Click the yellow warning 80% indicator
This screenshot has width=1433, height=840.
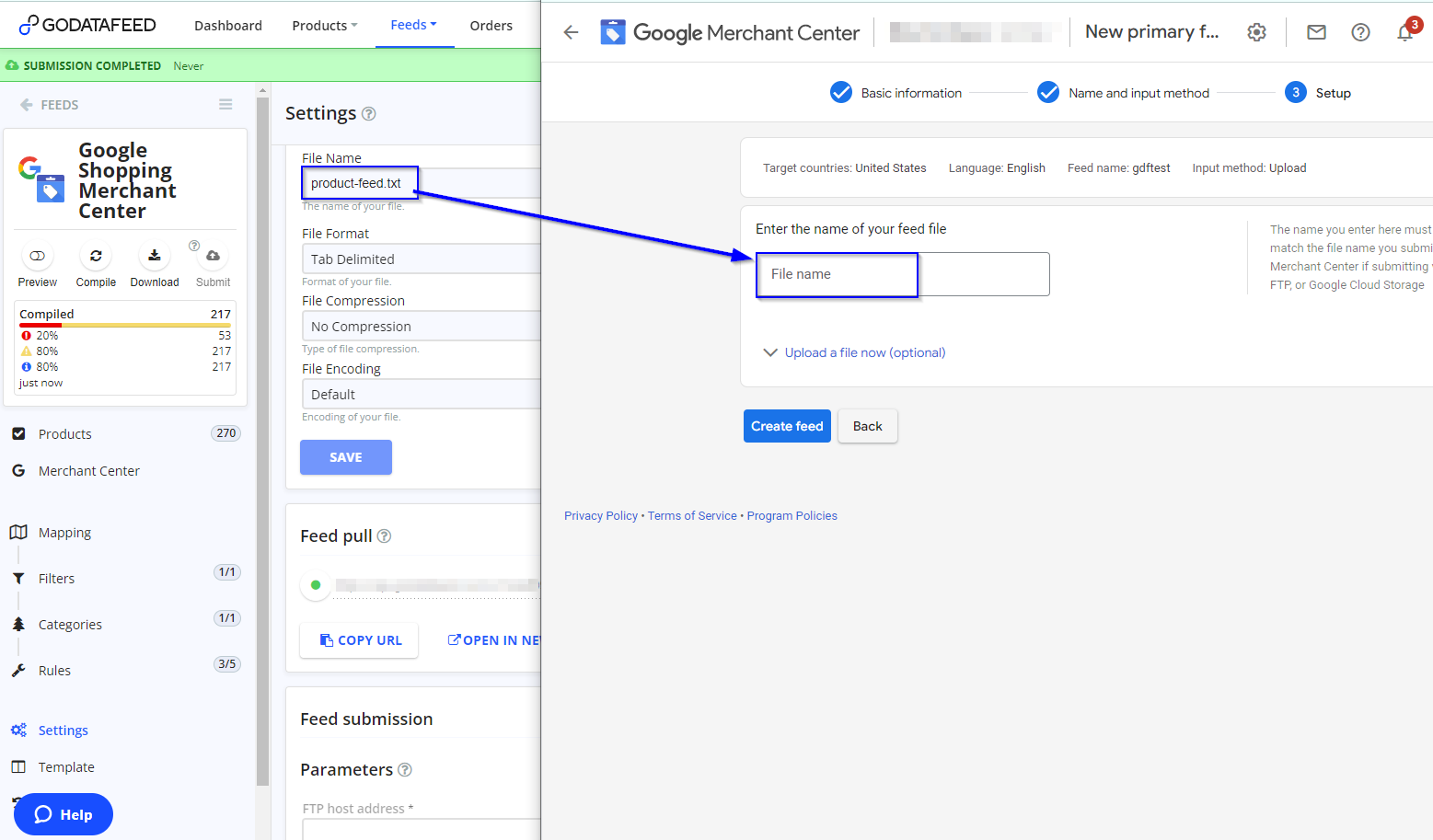[x=26, y=351]
